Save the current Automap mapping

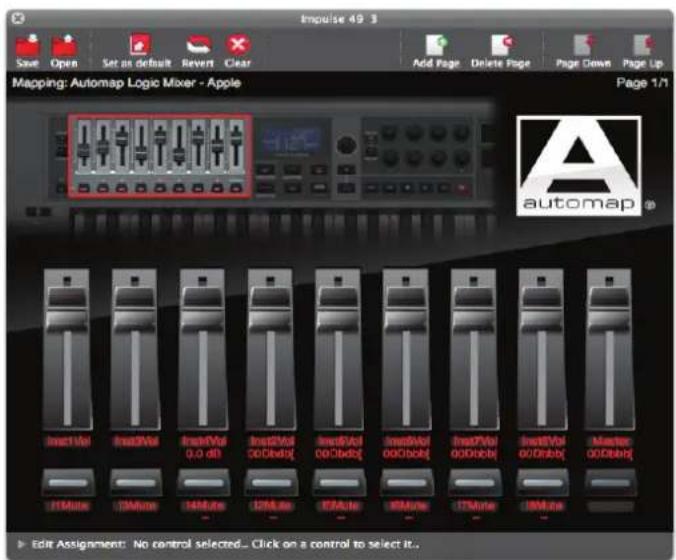pos(28,51)
